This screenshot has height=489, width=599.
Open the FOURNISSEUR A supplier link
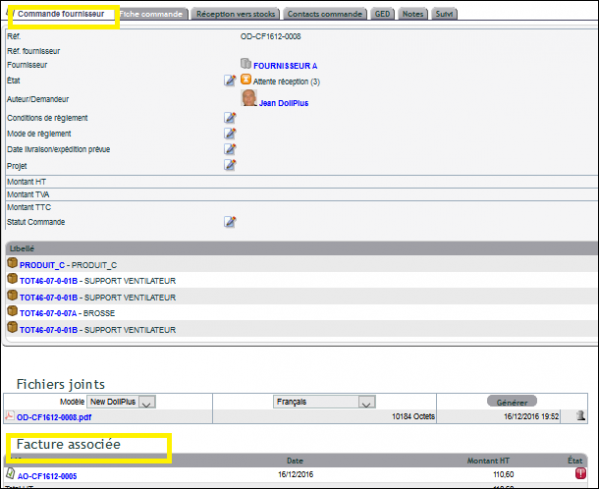(x=285, y=66)
